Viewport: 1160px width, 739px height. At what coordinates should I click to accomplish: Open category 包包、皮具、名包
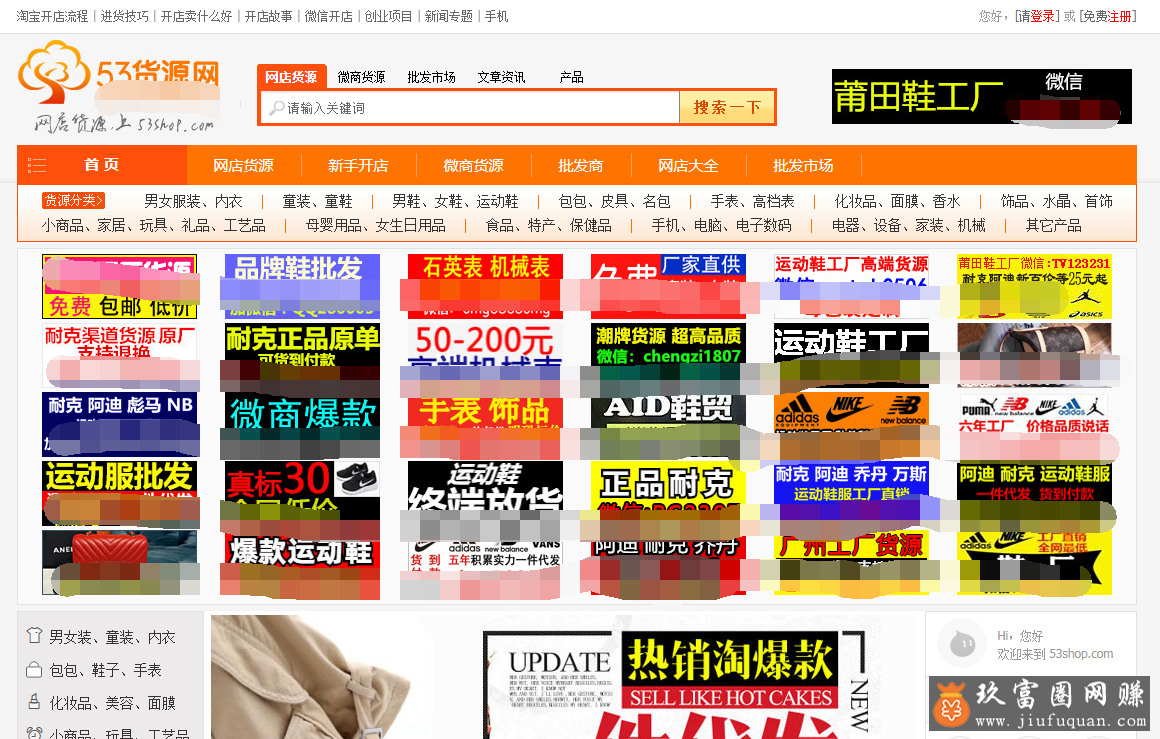[614, 201]
